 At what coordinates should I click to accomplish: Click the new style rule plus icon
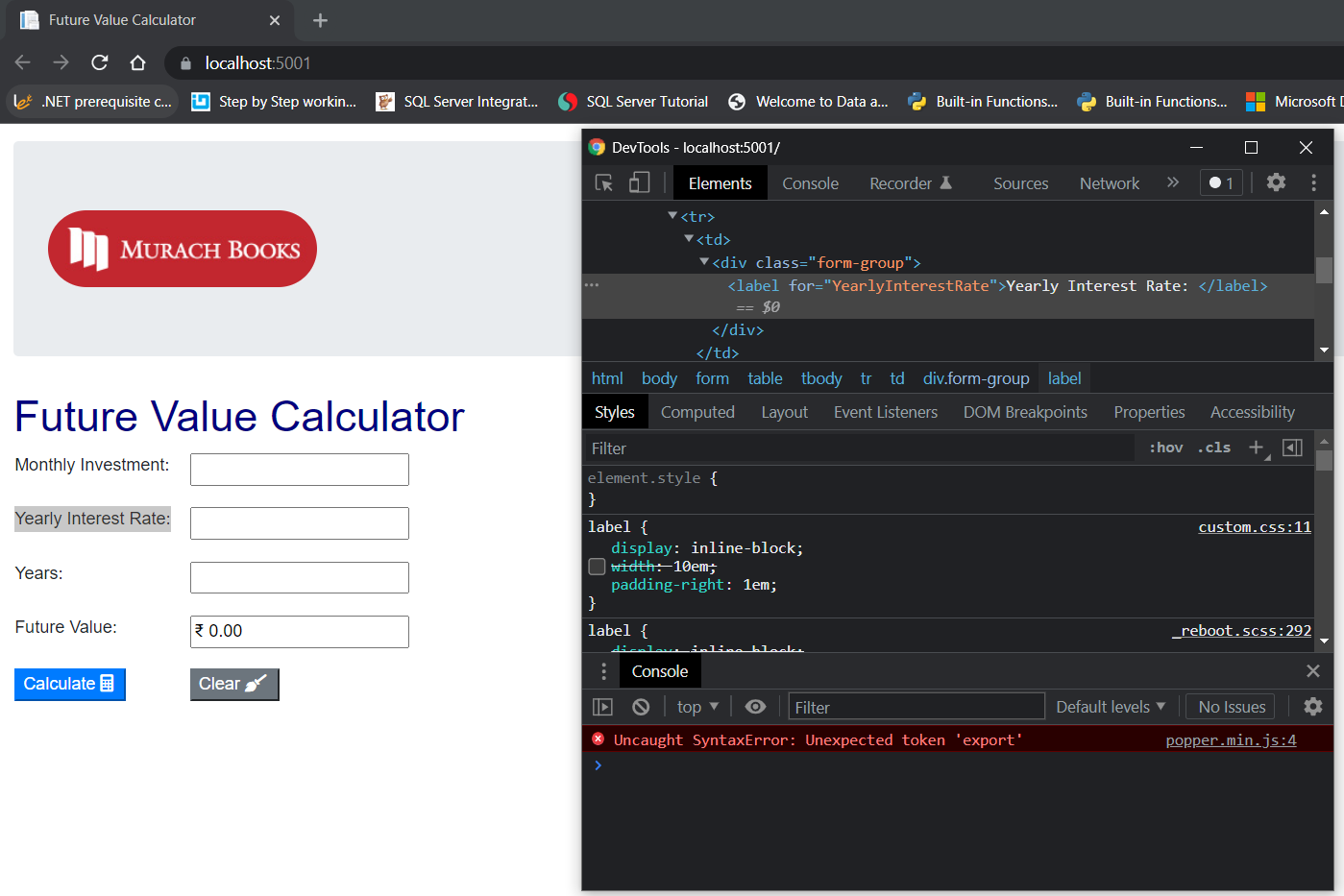tap(1258, 448)
